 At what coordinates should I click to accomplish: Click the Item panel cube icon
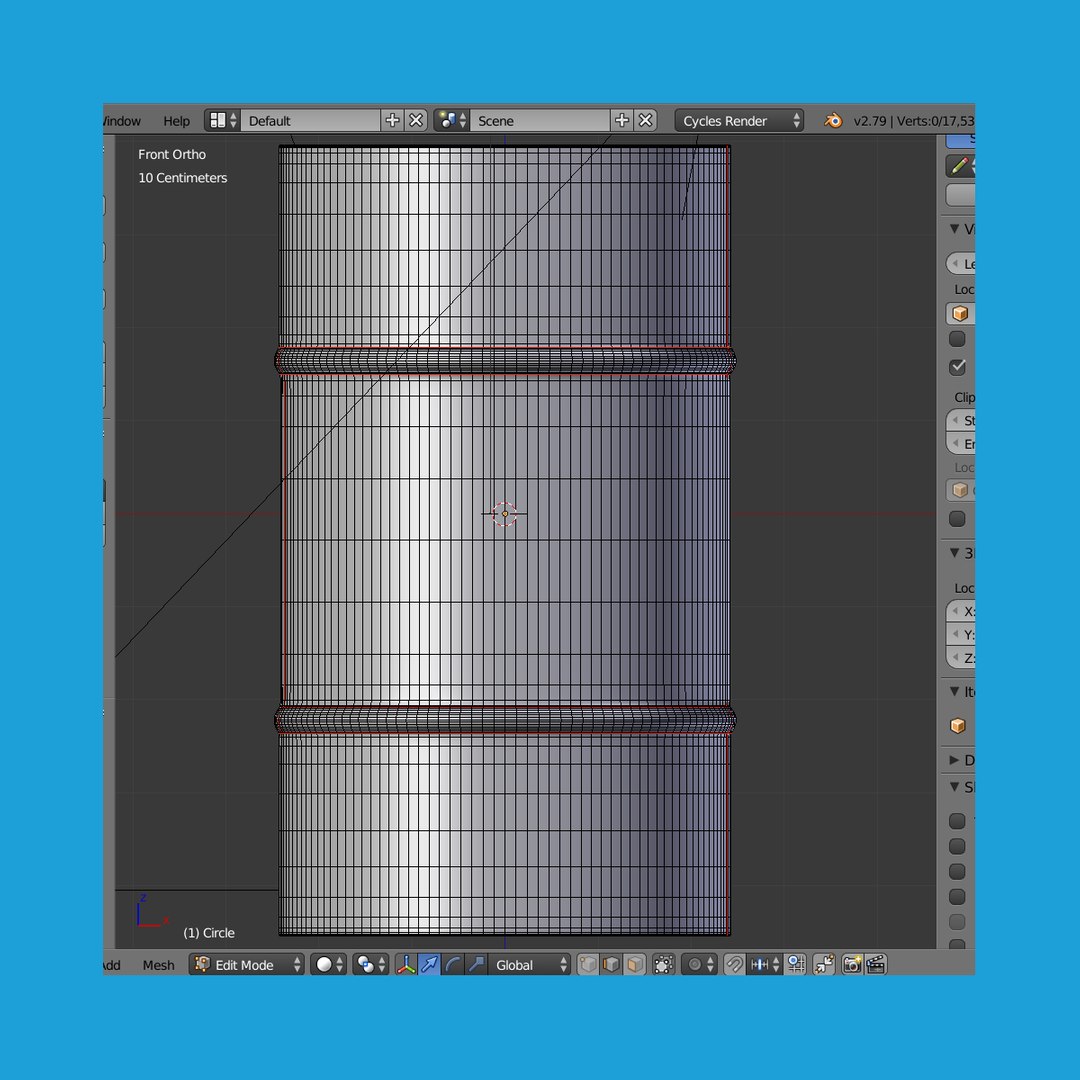[957, 725]
